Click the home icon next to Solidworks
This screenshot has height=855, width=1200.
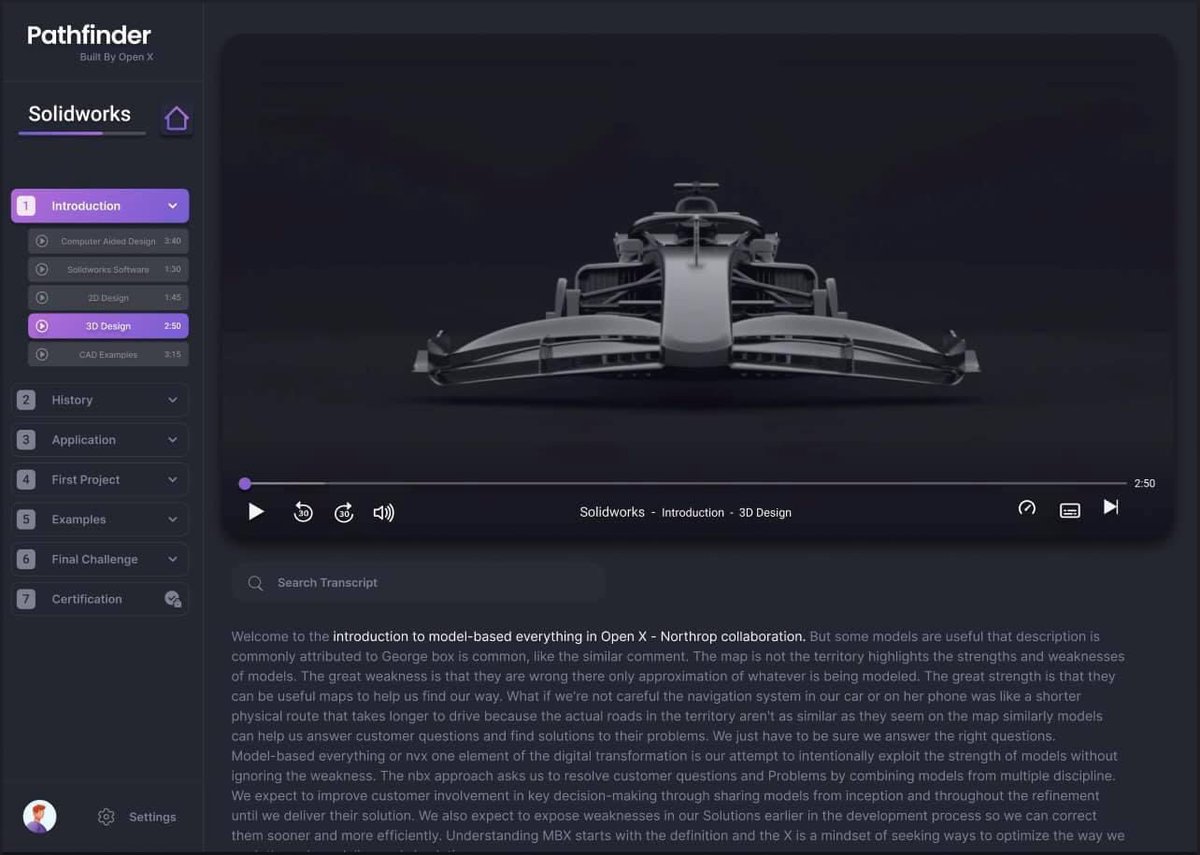[x=176, y=119]
